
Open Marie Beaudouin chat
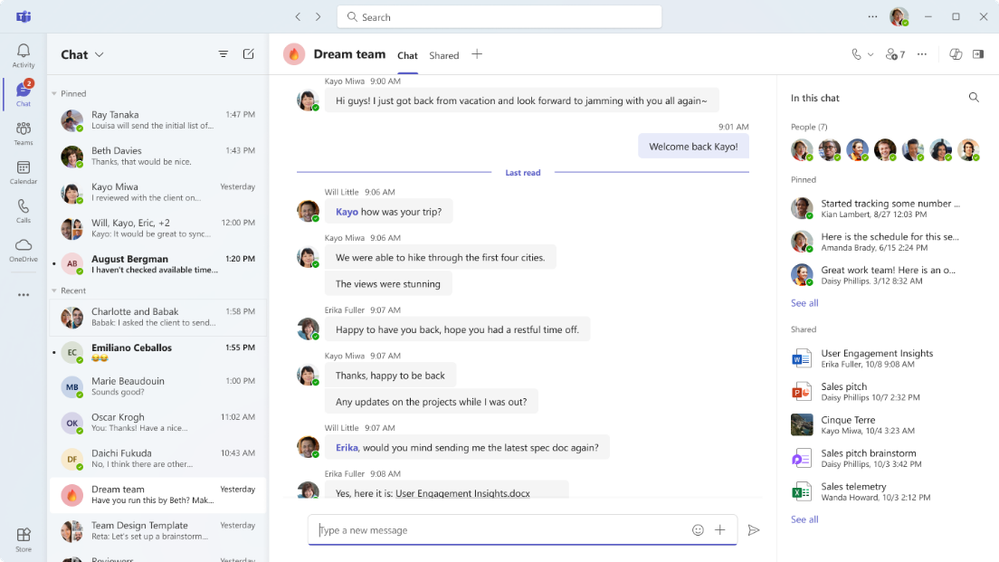point(158,386)
